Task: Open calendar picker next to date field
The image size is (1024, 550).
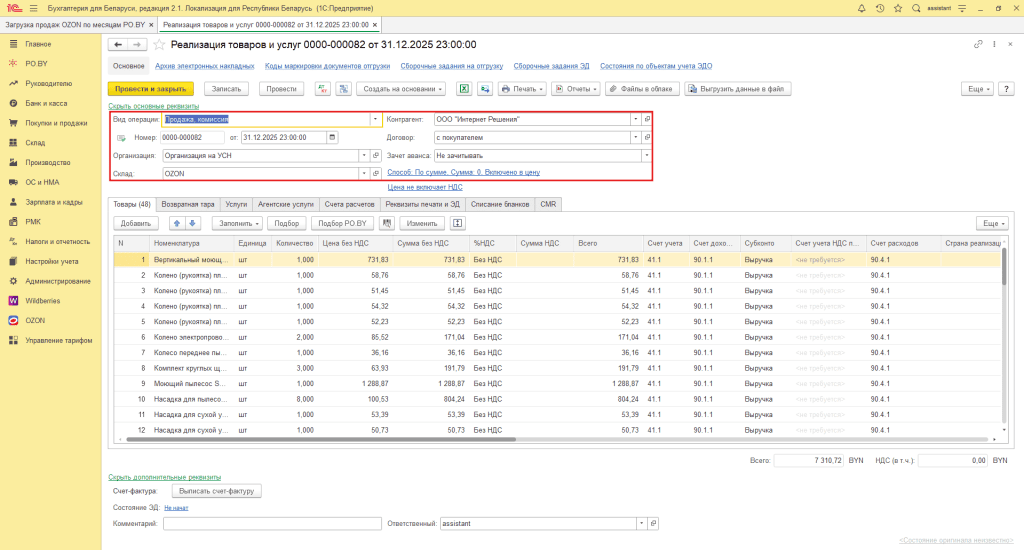Action: click(x=332, y=137)
